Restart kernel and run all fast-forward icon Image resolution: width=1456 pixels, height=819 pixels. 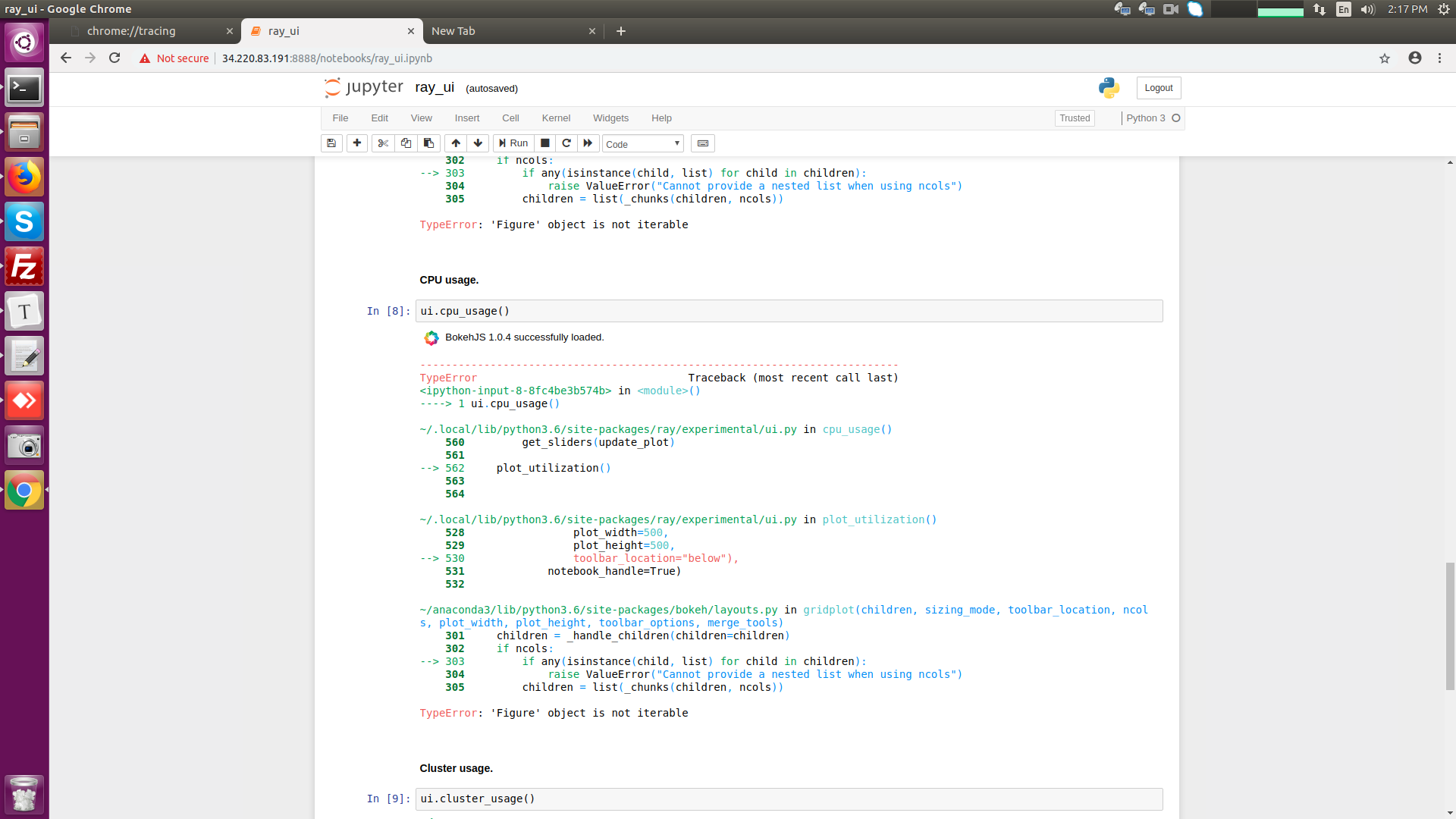pos(588,143)
